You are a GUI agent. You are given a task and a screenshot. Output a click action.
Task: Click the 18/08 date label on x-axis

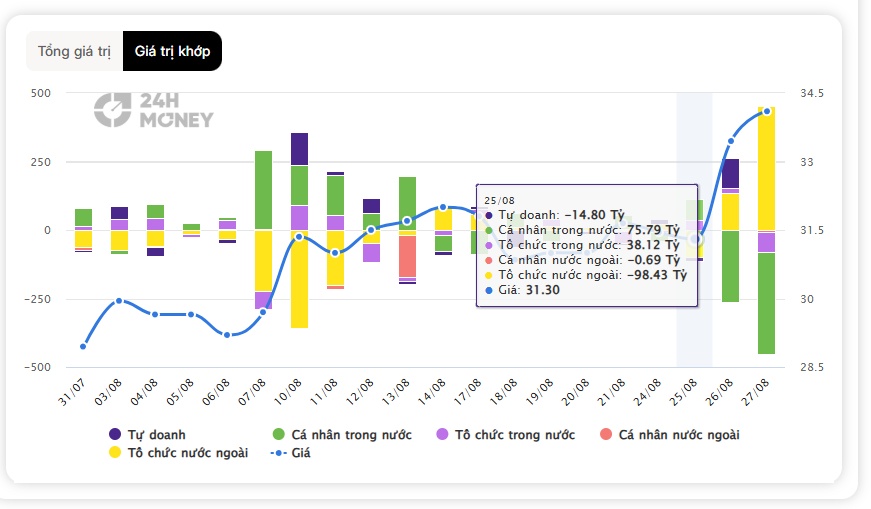[x=503, y=392]
